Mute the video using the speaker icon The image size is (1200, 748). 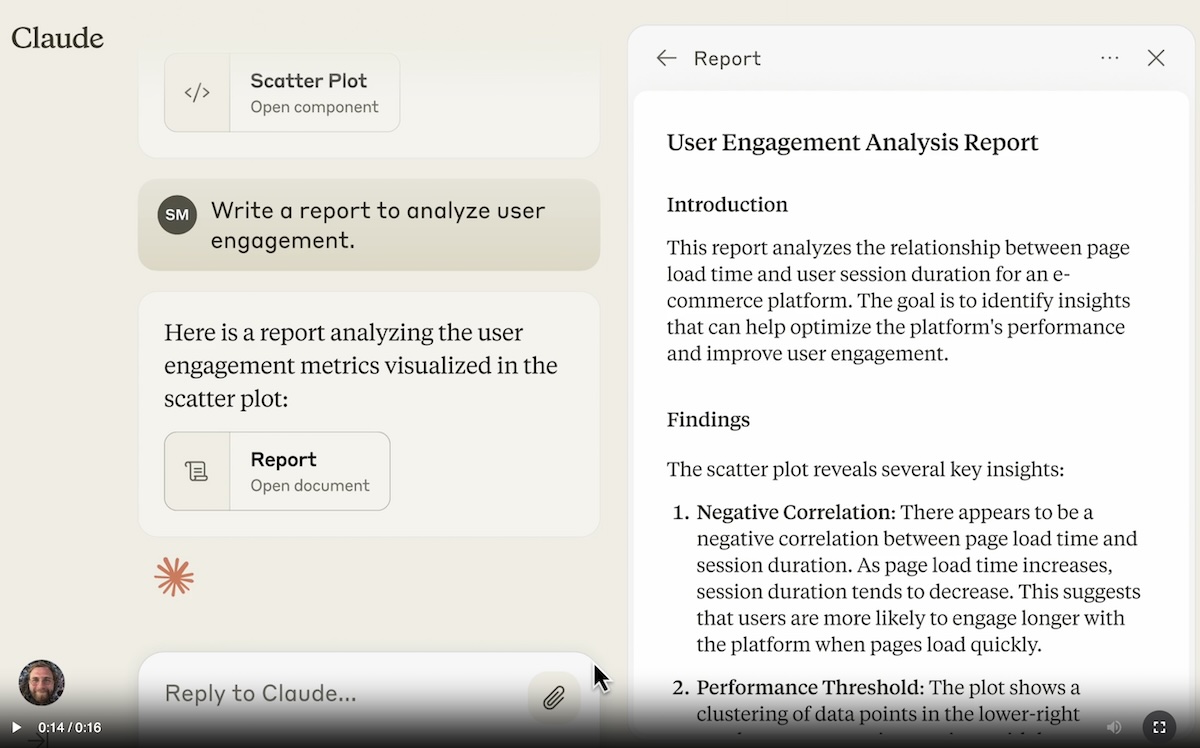tap(1114, 727)
